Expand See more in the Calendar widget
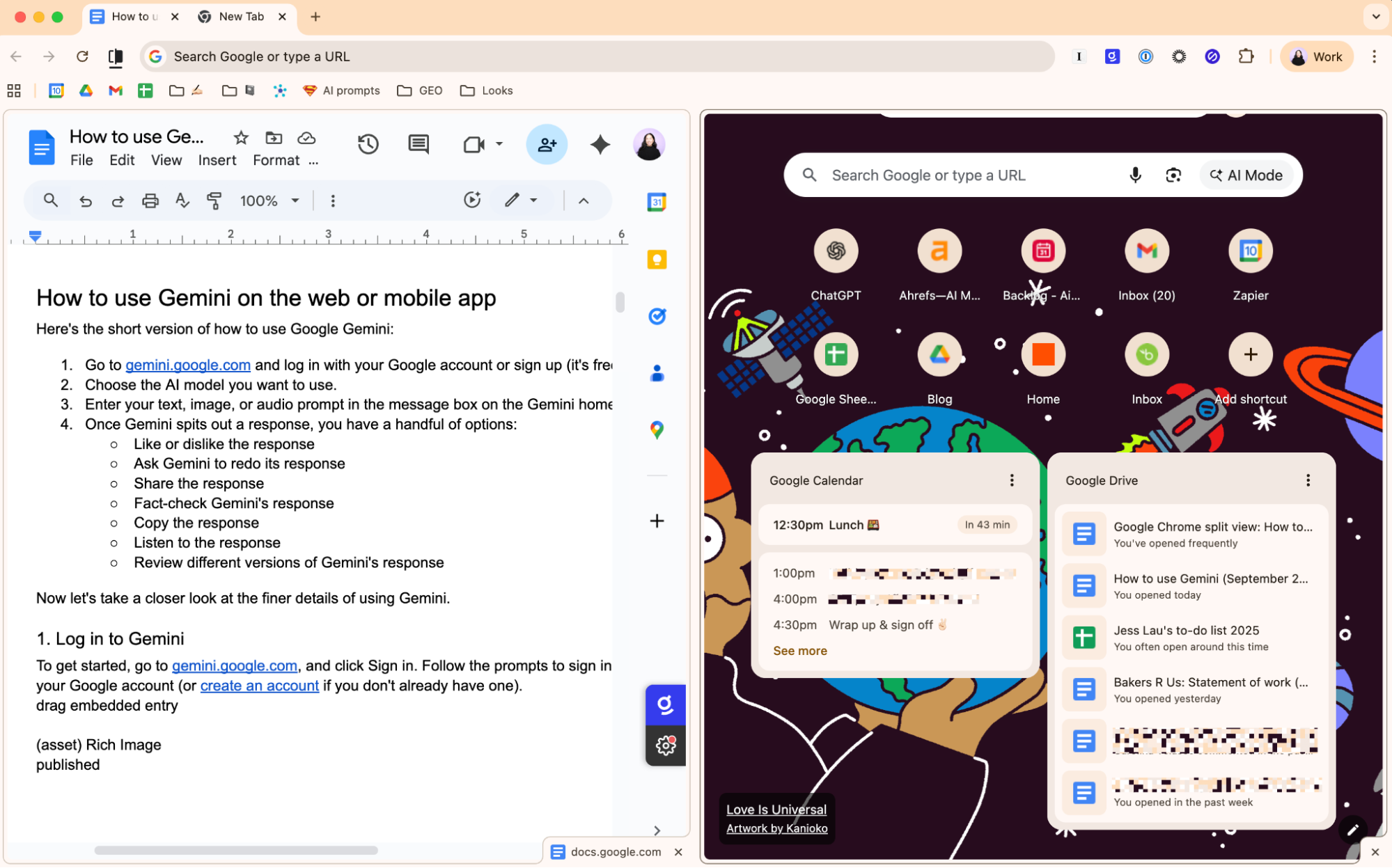Image resolution: width=1392 pixels, height=868 pixels. pyautogui.click(x=799, y=650)
